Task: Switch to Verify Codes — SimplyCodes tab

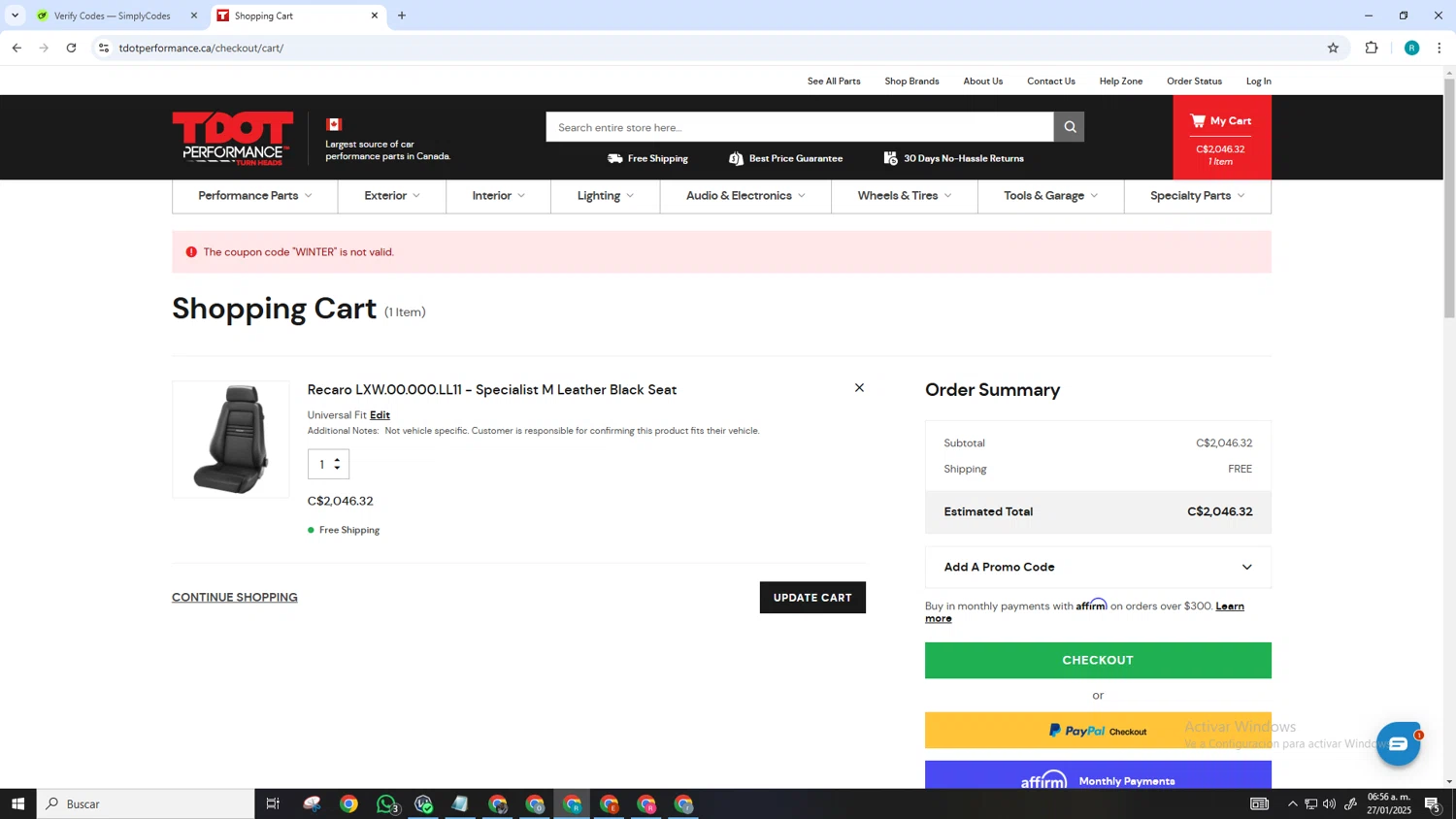Action: 112,16
